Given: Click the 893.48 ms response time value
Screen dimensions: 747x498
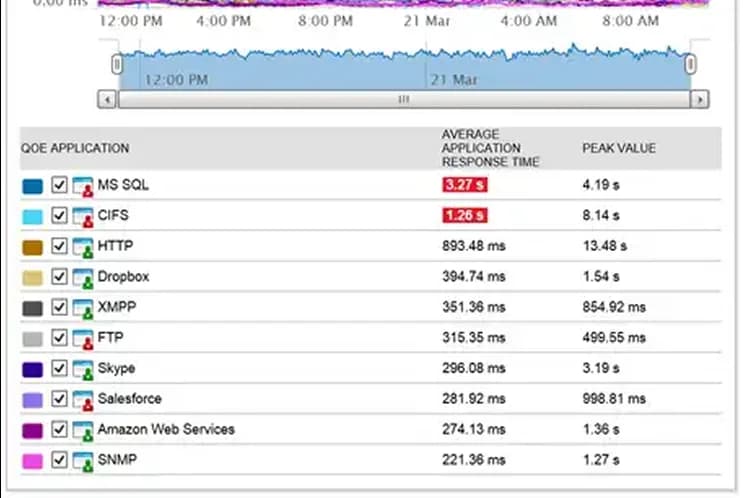Looking at the screenshot, I should (x=474, y=246).
